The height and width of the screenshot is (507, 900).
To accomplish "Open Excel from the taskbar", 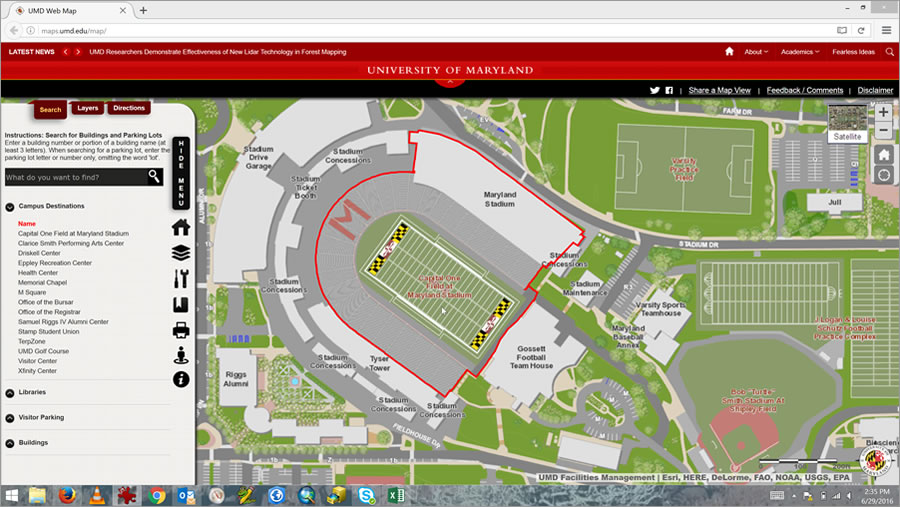I will tap(396, 495).
